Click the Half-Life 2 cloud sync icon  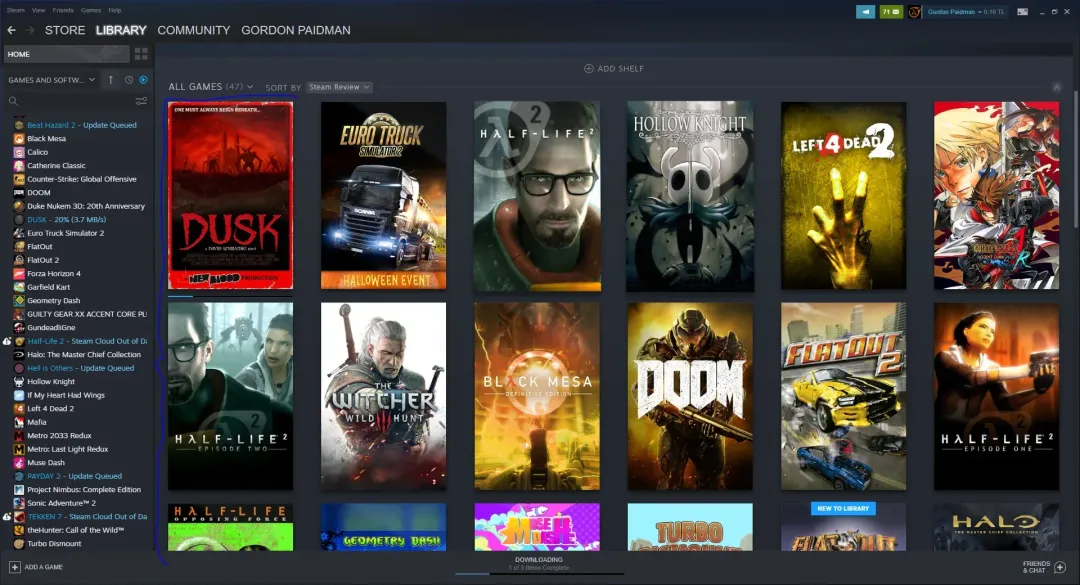click(6, 341)
